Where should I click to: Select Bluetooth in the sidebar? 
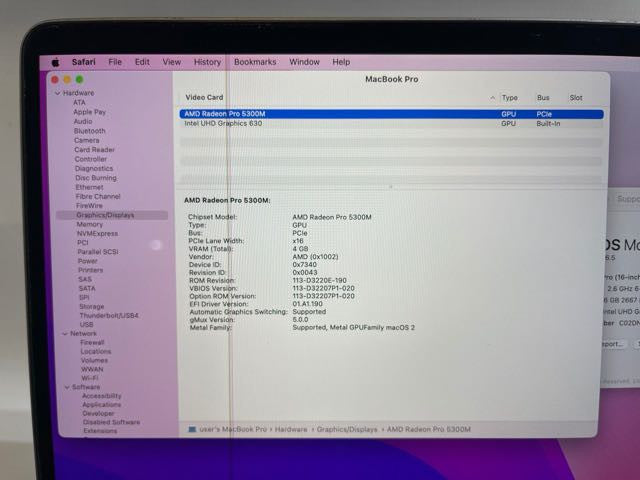tap(90, 131)
